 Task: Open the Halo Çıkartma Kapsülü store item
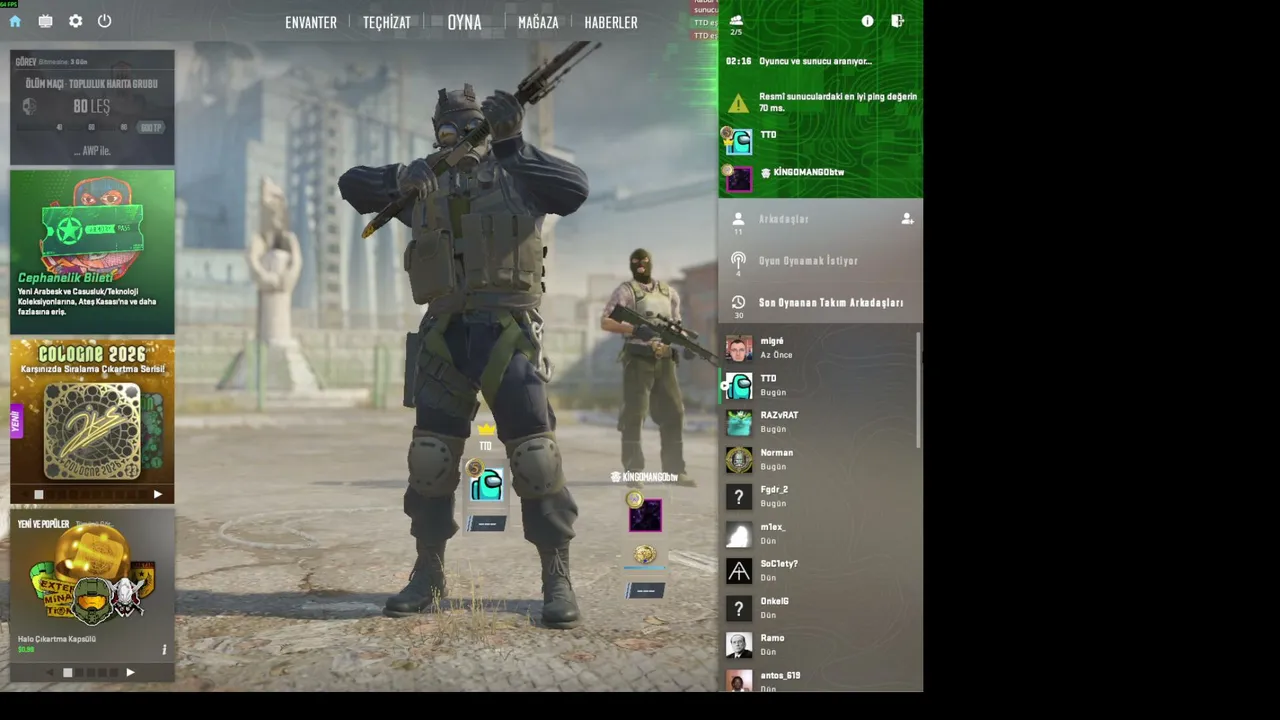pos(92,586)
